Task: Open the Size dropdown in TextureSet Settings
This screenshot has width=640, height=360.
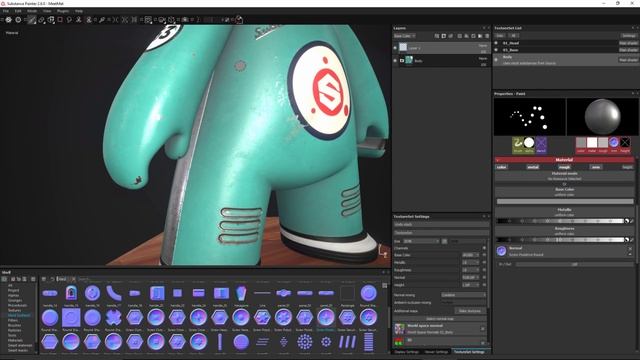Action: click(x=422, y=241)
